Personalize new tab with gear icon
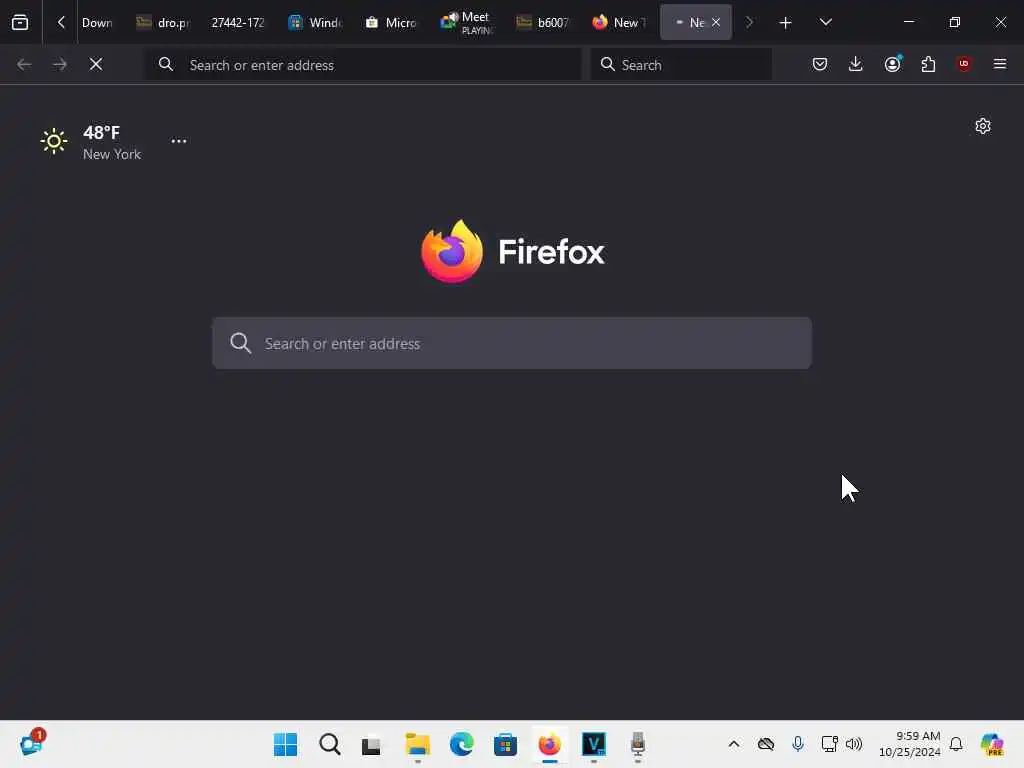The height and width of the screenshot is (768, 1024). [983, 126]
